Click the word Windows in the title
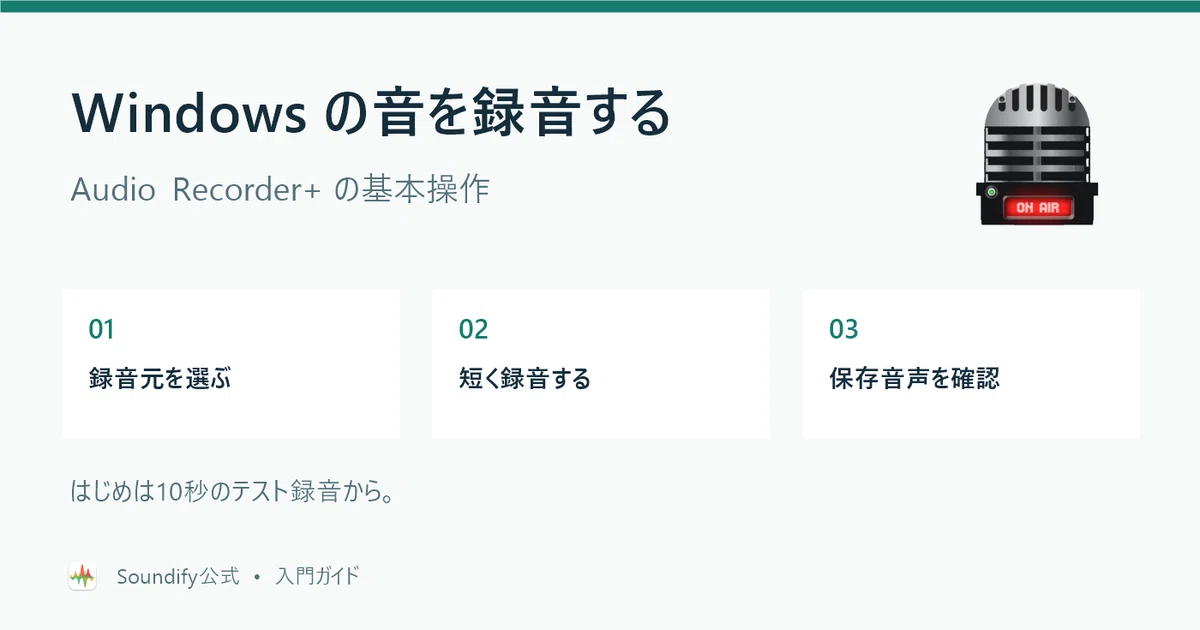This screenshot has width=1200, height=630. pyautogui.click(x=189, y=113)
